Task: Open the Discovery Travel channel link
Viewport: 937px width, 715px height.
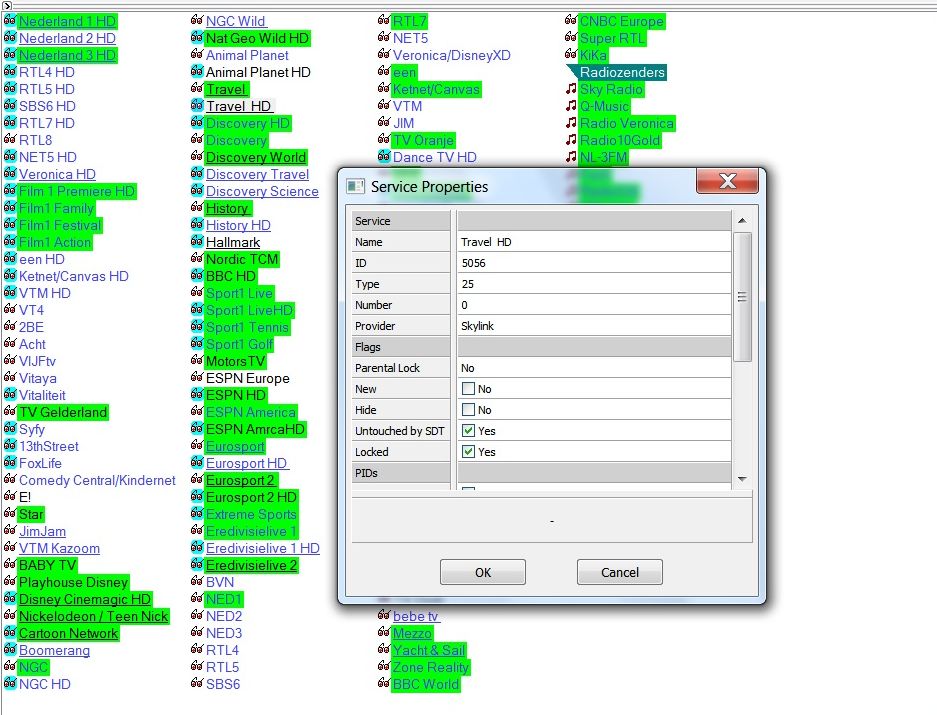Action: pyautogui.click(x=258, y=174)
